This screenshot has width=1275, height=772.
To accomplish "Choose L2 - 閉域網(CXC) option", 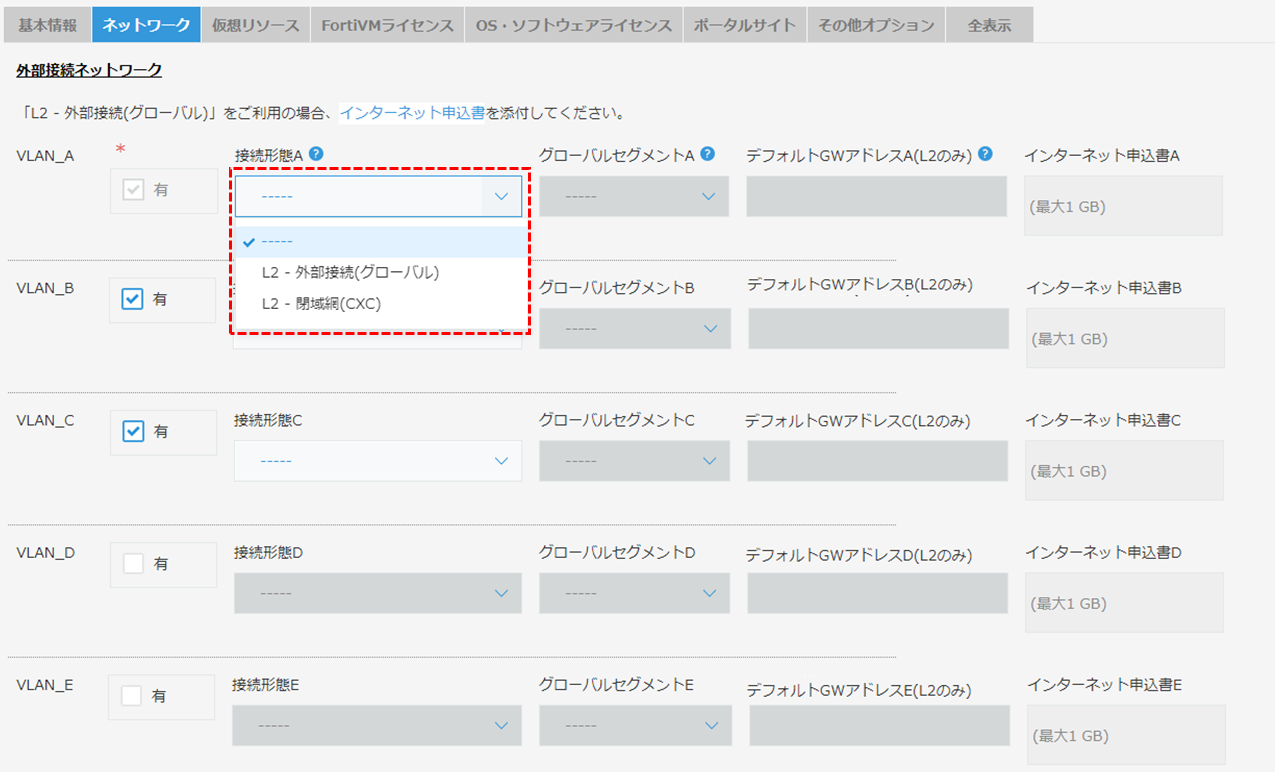I will pyautogui.click(x=380, y=303).
